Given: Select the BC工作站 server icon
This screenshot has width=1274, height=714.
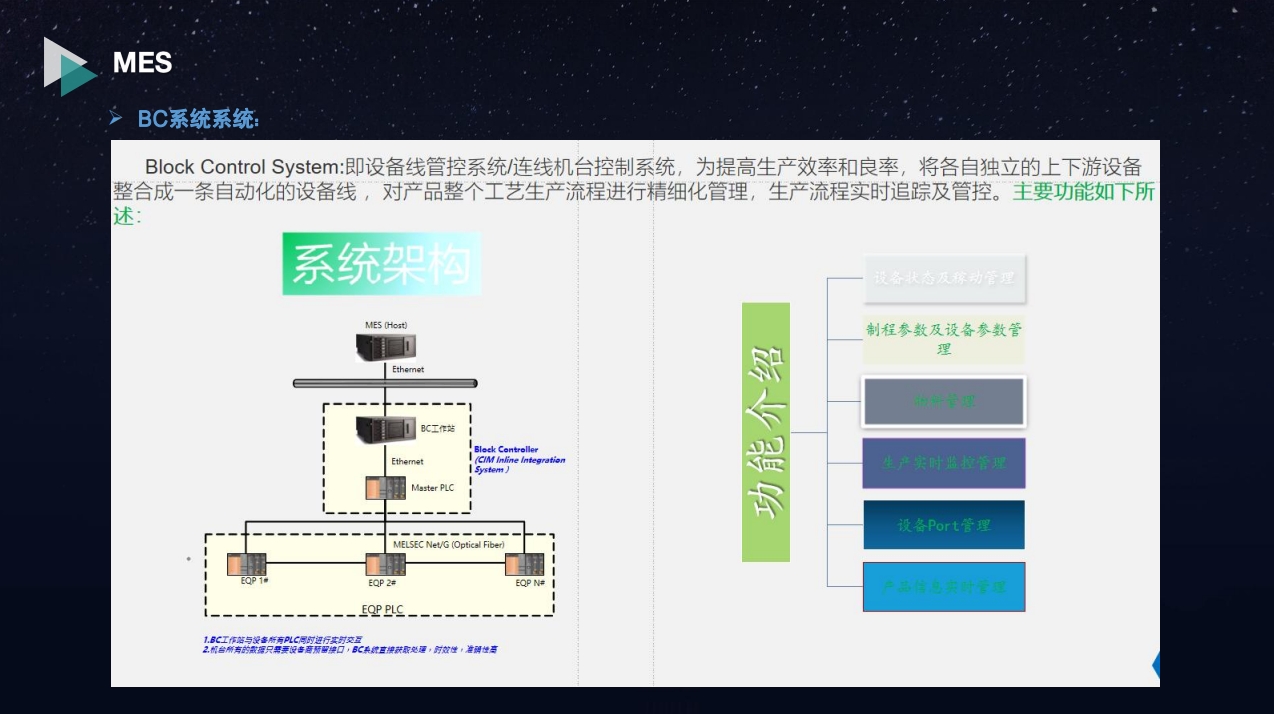Looking at the screenshot, I should (385, 429).
